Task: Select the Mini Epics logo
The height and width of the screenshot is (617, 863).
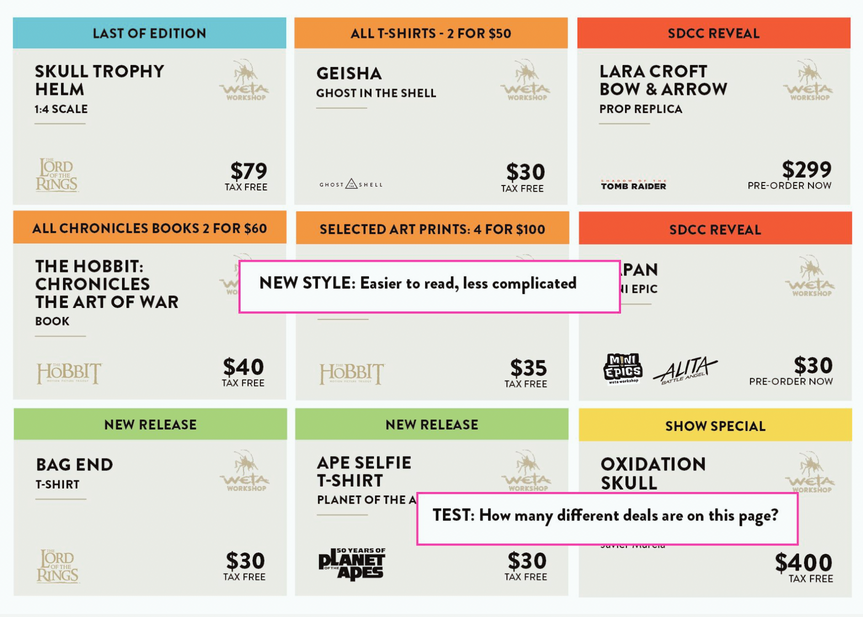Action: (x=623, y=368)
